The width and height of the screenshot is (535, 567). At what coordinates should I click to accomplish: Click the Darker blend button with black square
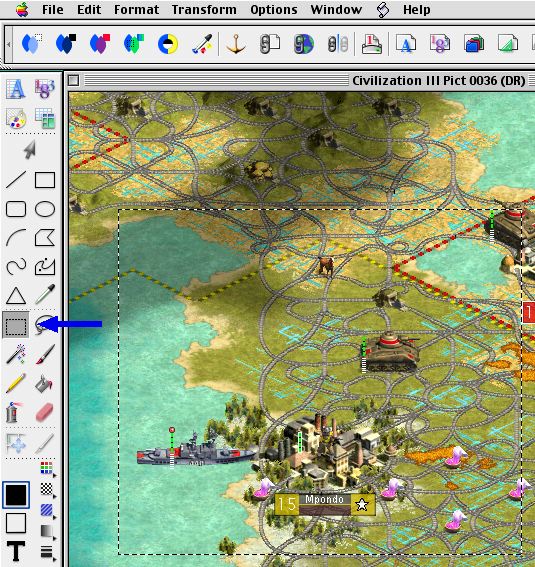tap(66, 44)
